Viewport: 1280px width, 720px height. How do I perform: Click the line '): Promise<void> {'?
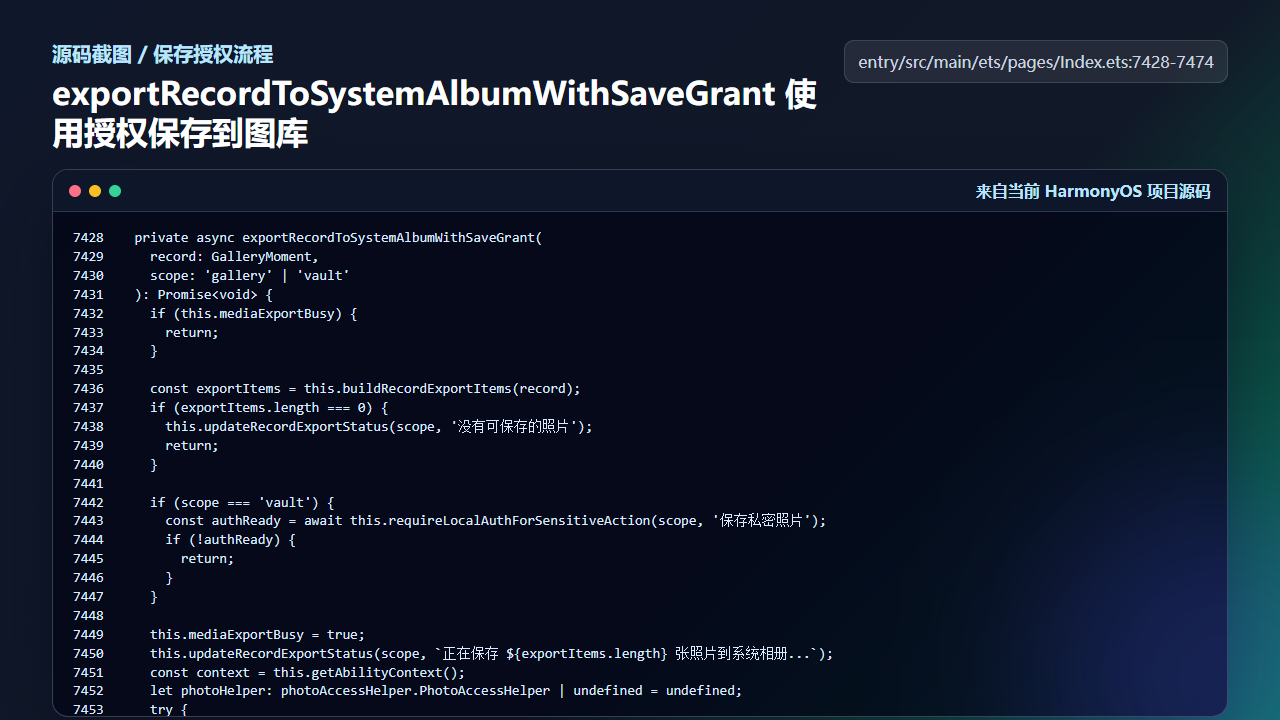203,295
